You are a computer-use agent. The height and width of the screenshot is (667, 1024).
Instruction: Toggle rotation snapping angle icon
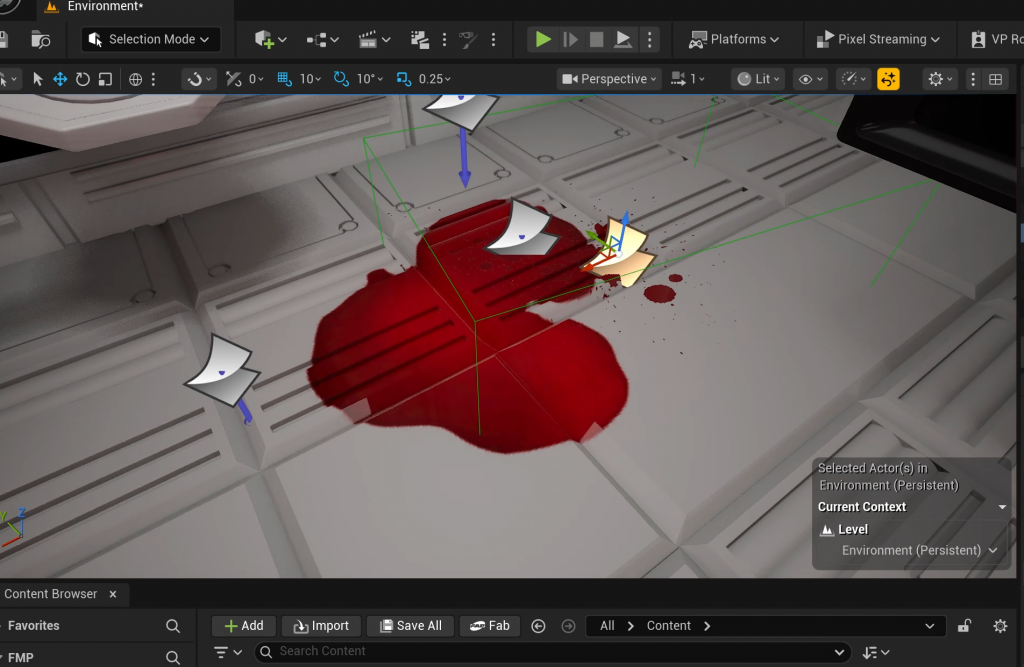pos(342,79)
